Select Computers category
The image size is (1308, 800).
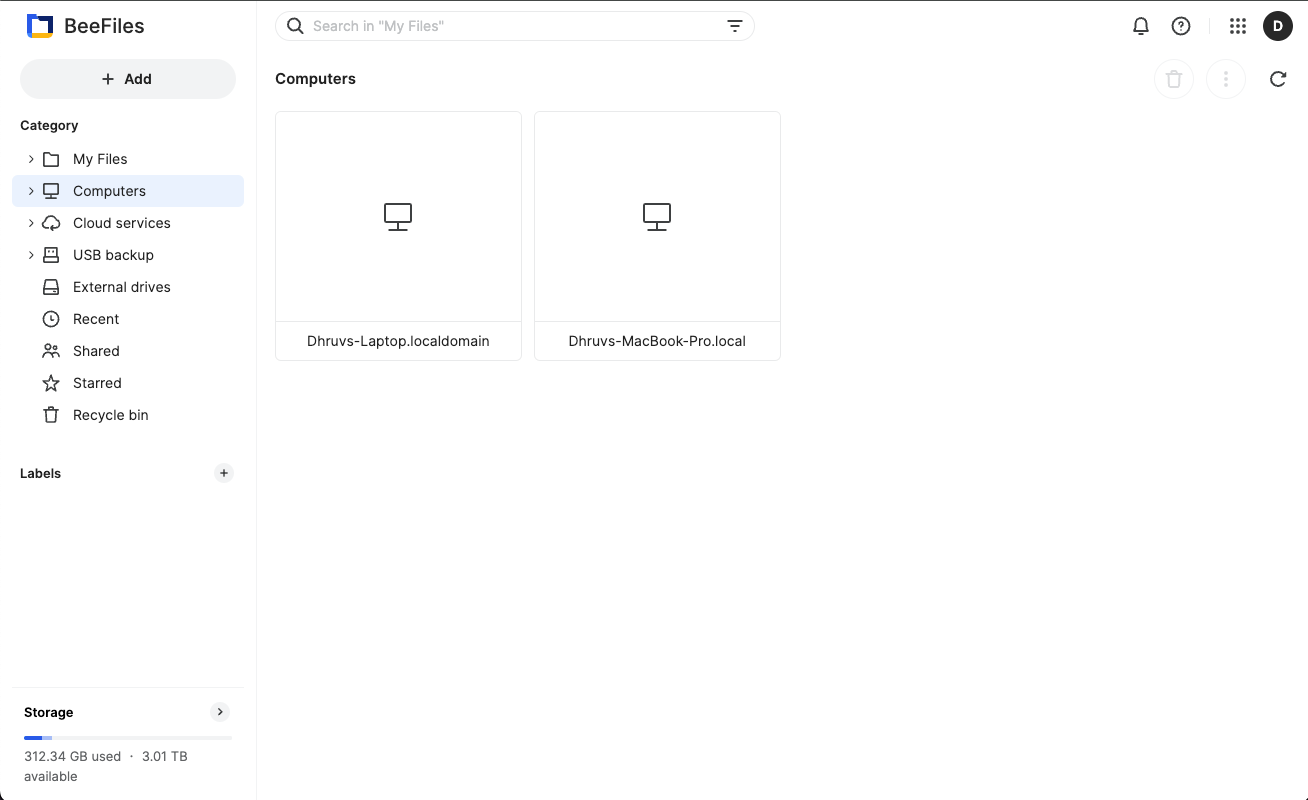click(128, 191)
